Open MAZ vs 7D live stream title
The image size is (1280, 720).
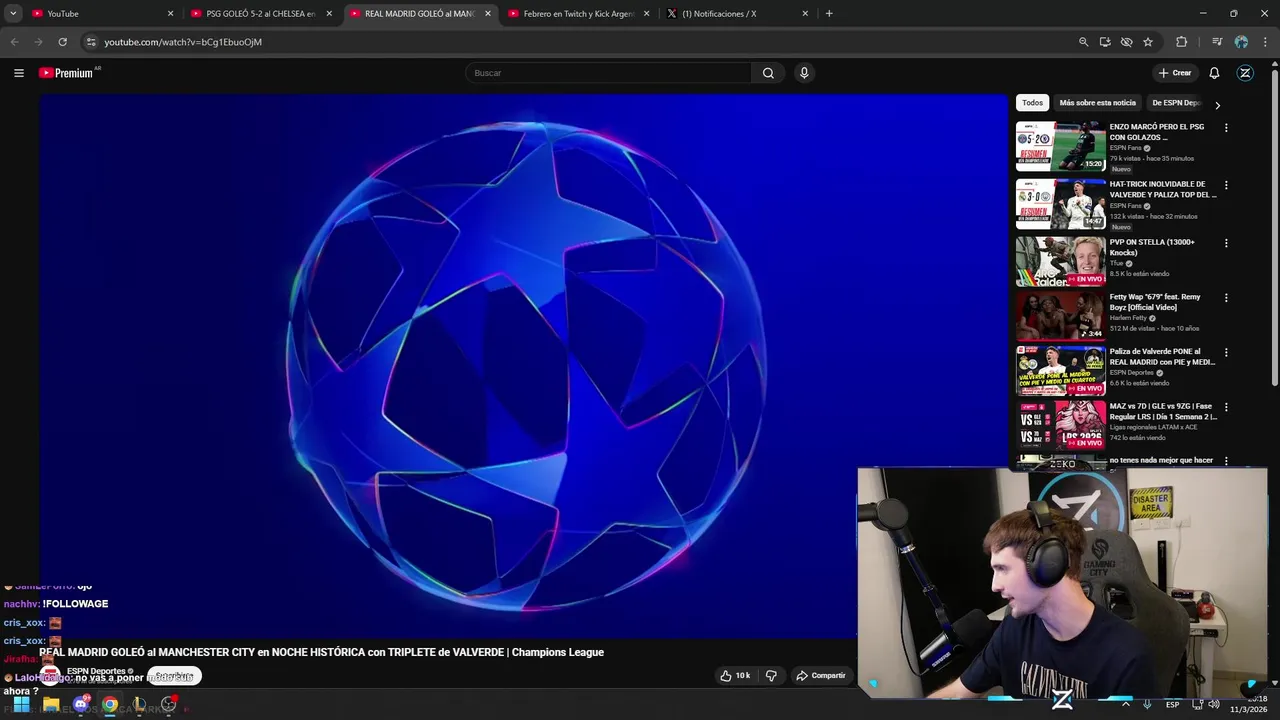point(1163,412)
